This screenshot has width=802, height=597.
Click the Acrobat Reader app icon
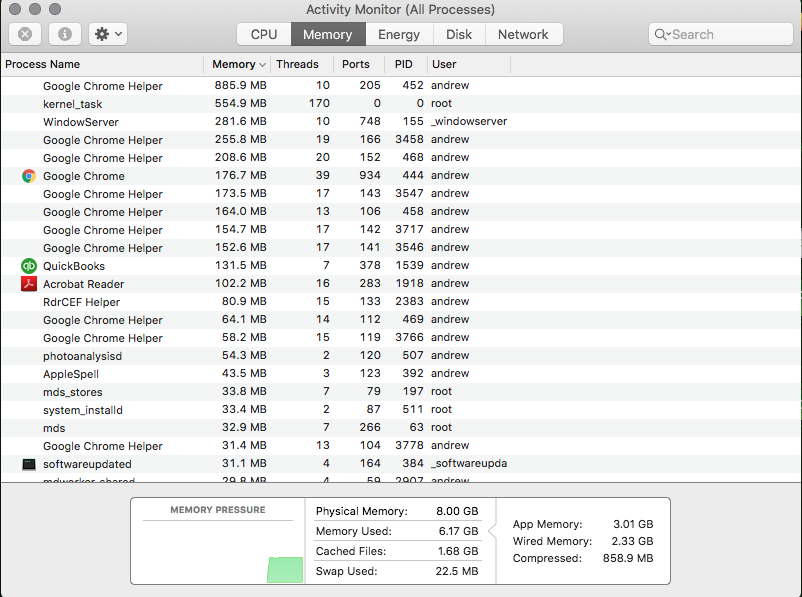(x=29, y=284)
